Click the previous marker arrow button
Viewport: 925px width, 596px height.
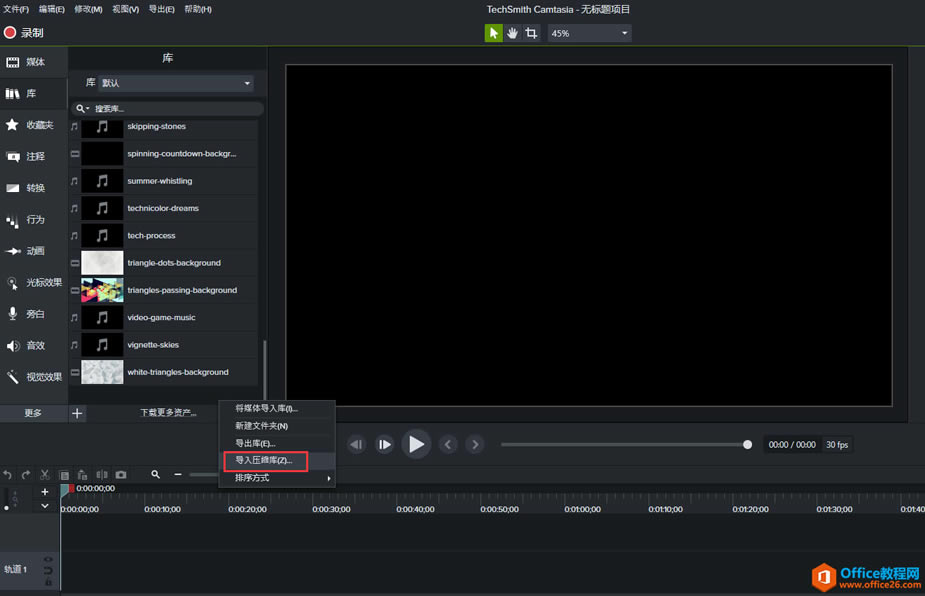(x=448, y=444)
